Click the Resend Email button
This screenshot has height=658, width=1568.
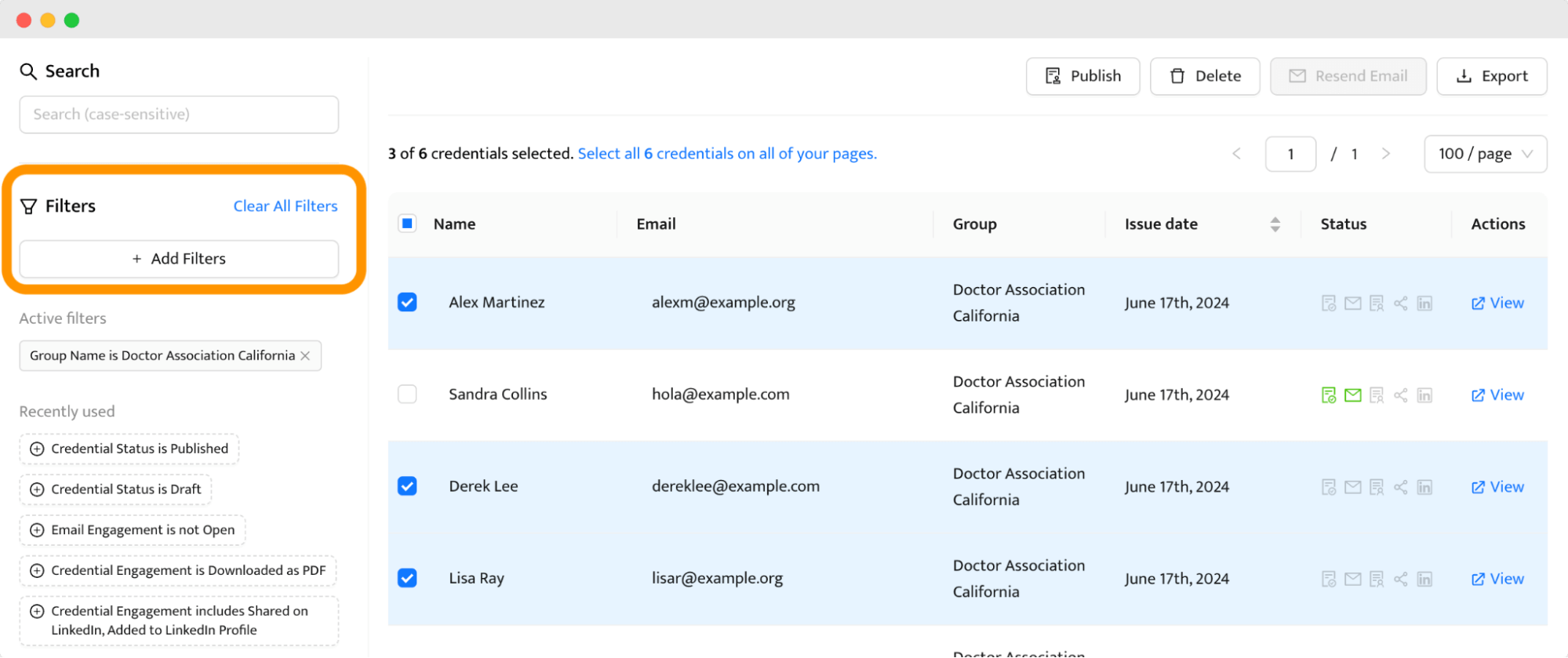tap(1348, 76)
